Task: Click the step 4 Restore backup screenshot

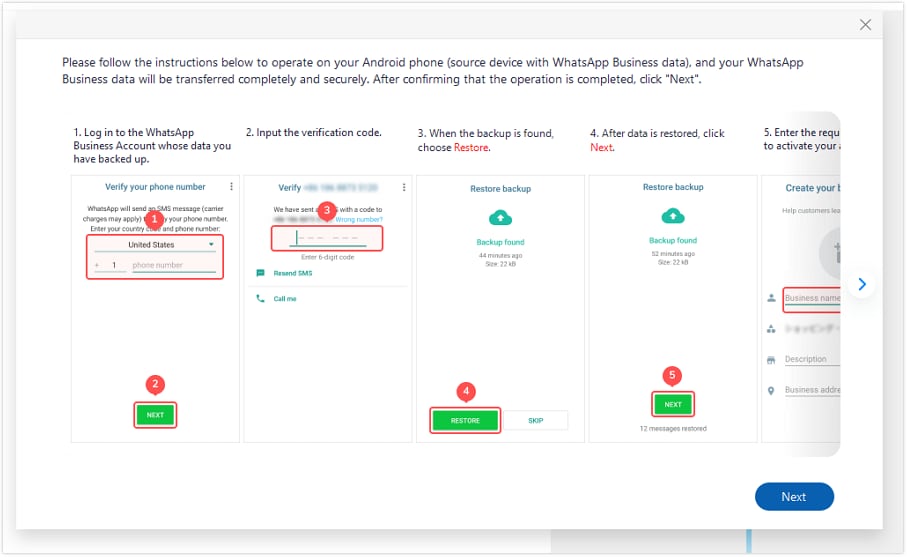Action: (673, 309)
